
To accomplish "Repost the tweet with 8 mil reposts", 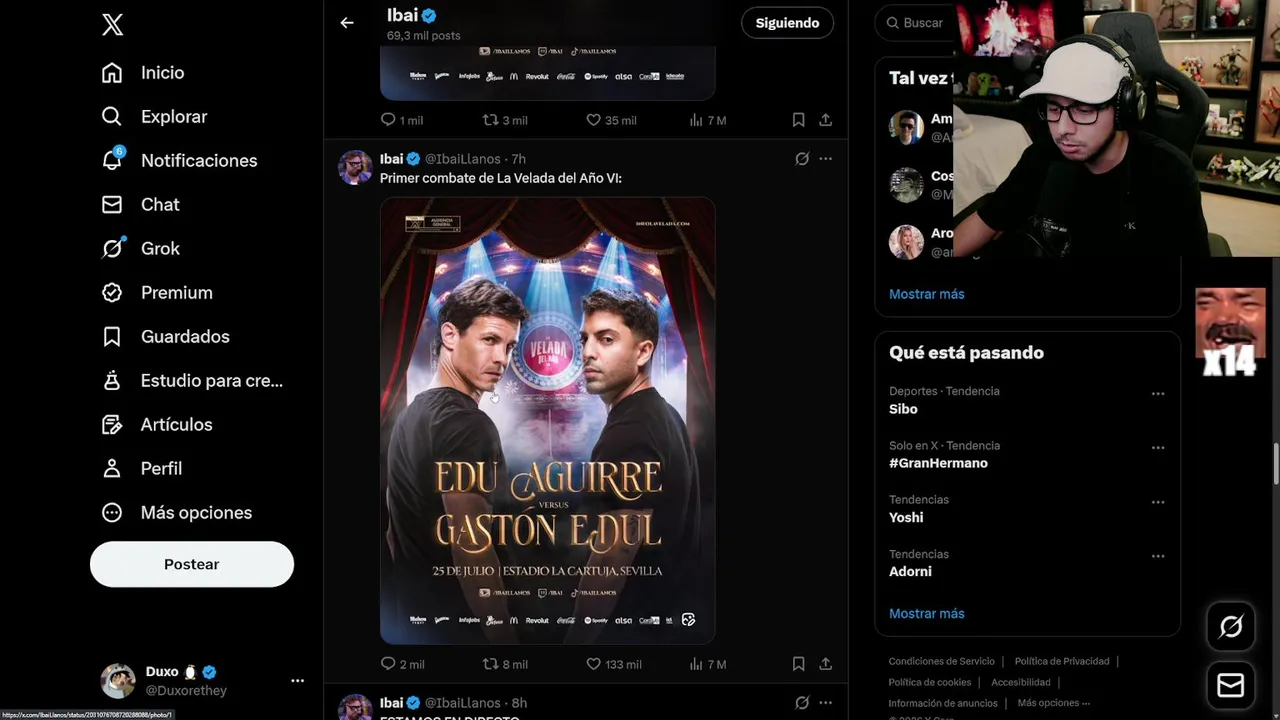I will (505, 664).
